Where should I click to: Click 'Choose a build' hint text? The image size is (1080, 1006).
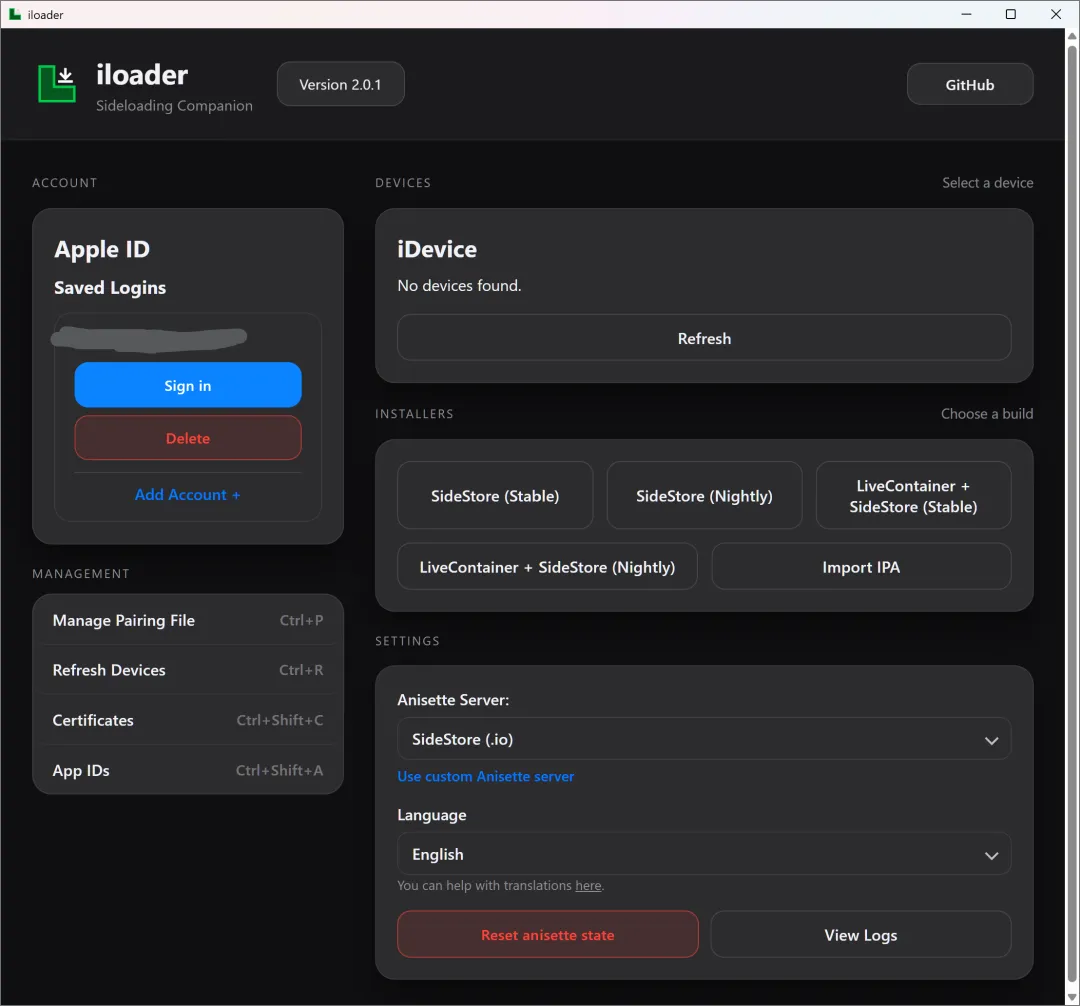click(986, 413)
